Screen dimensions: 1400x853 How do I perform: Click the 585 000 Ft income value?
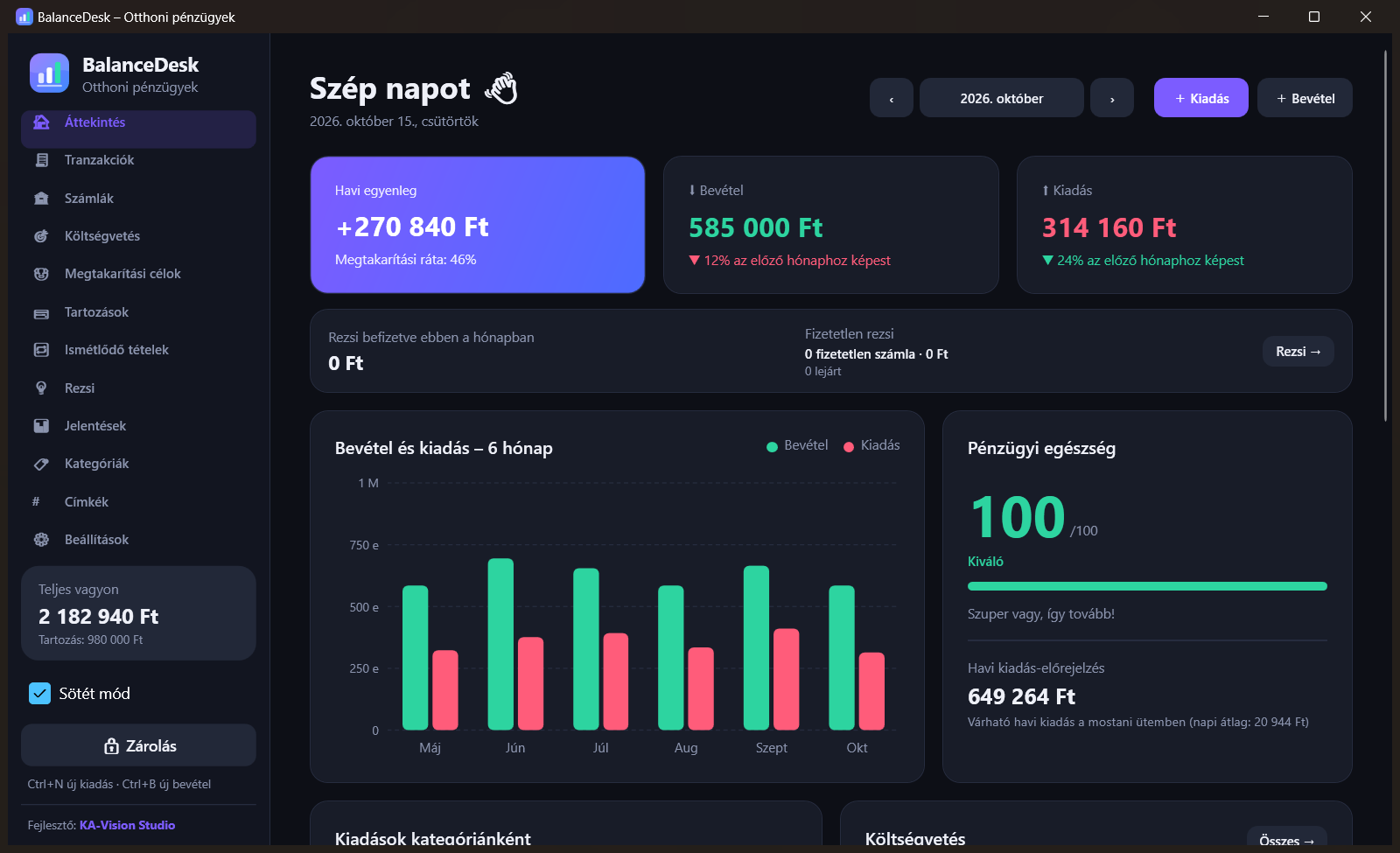(756, 227)
